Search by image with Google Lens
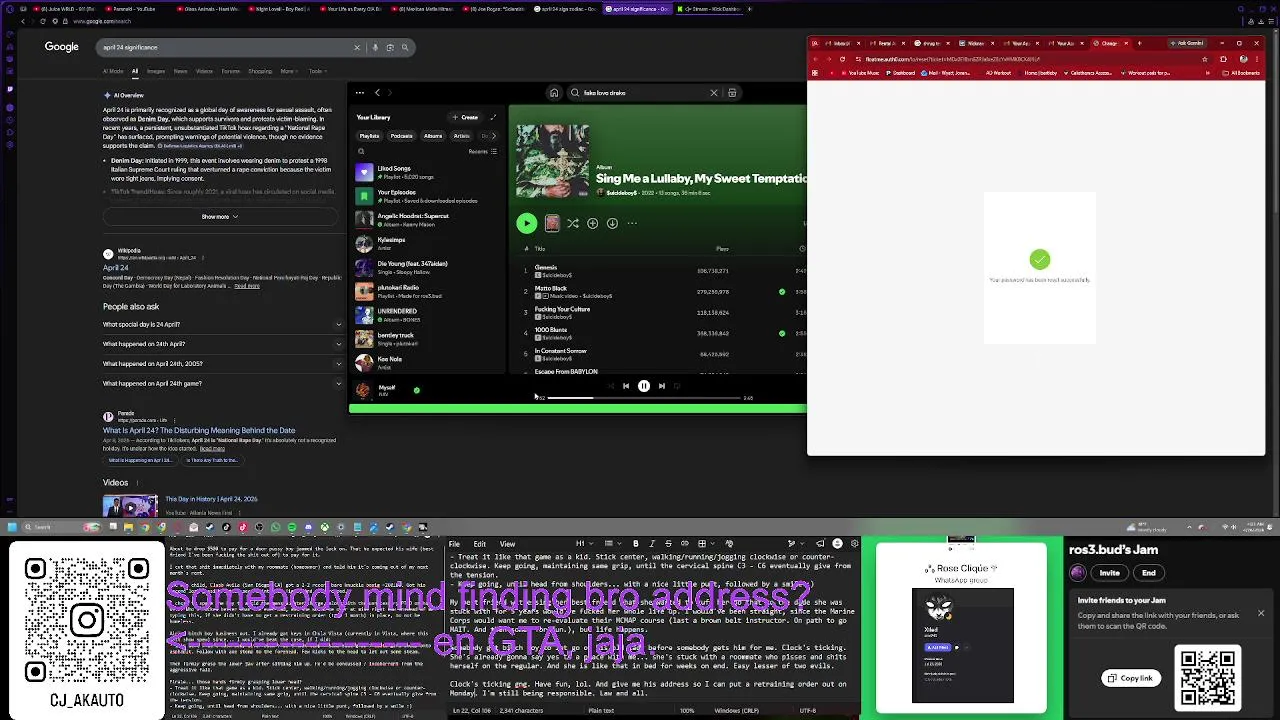 pos(390,47)
